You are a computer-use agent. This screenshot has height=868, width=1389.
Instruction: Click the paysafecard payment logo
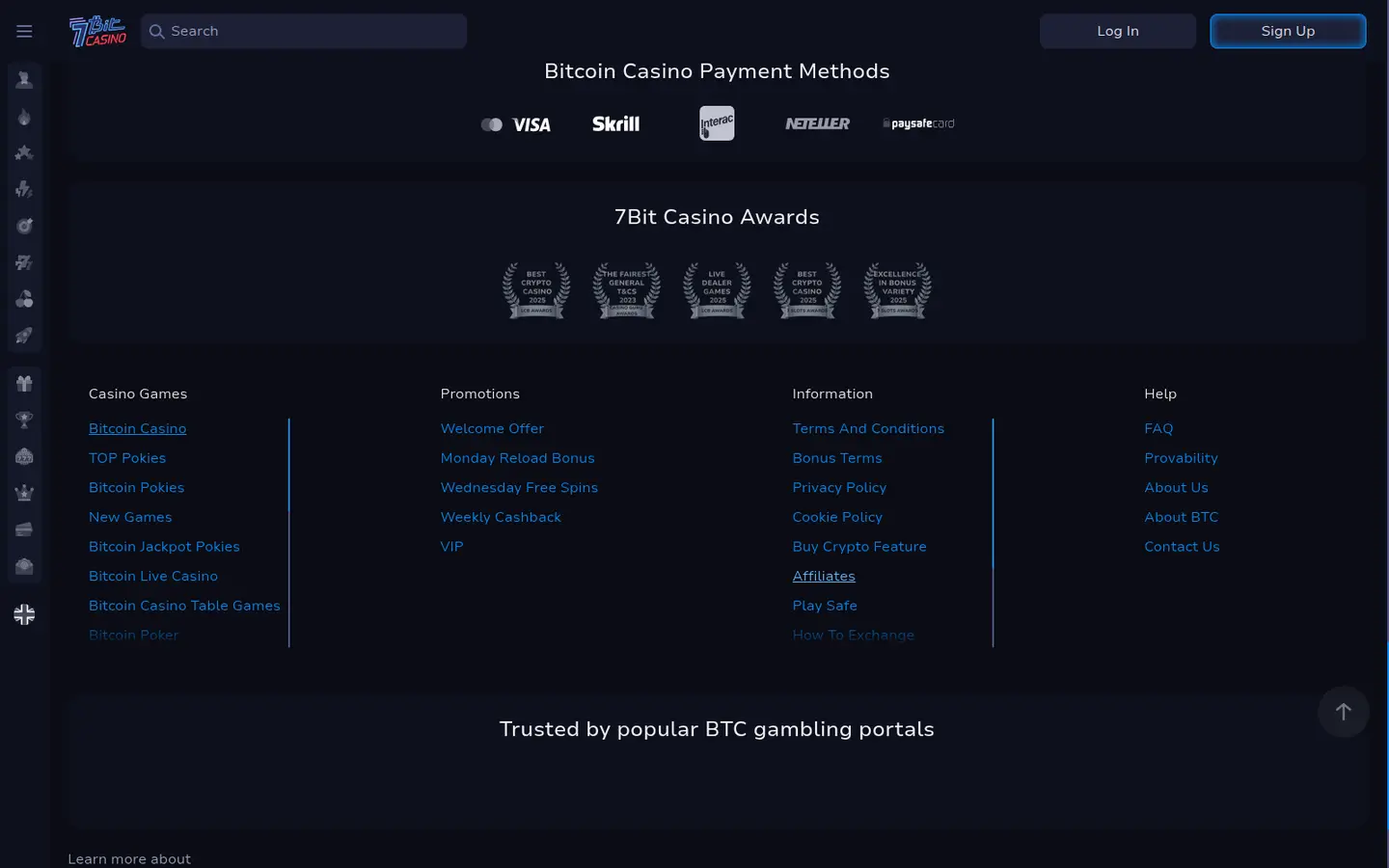(918, 123)
